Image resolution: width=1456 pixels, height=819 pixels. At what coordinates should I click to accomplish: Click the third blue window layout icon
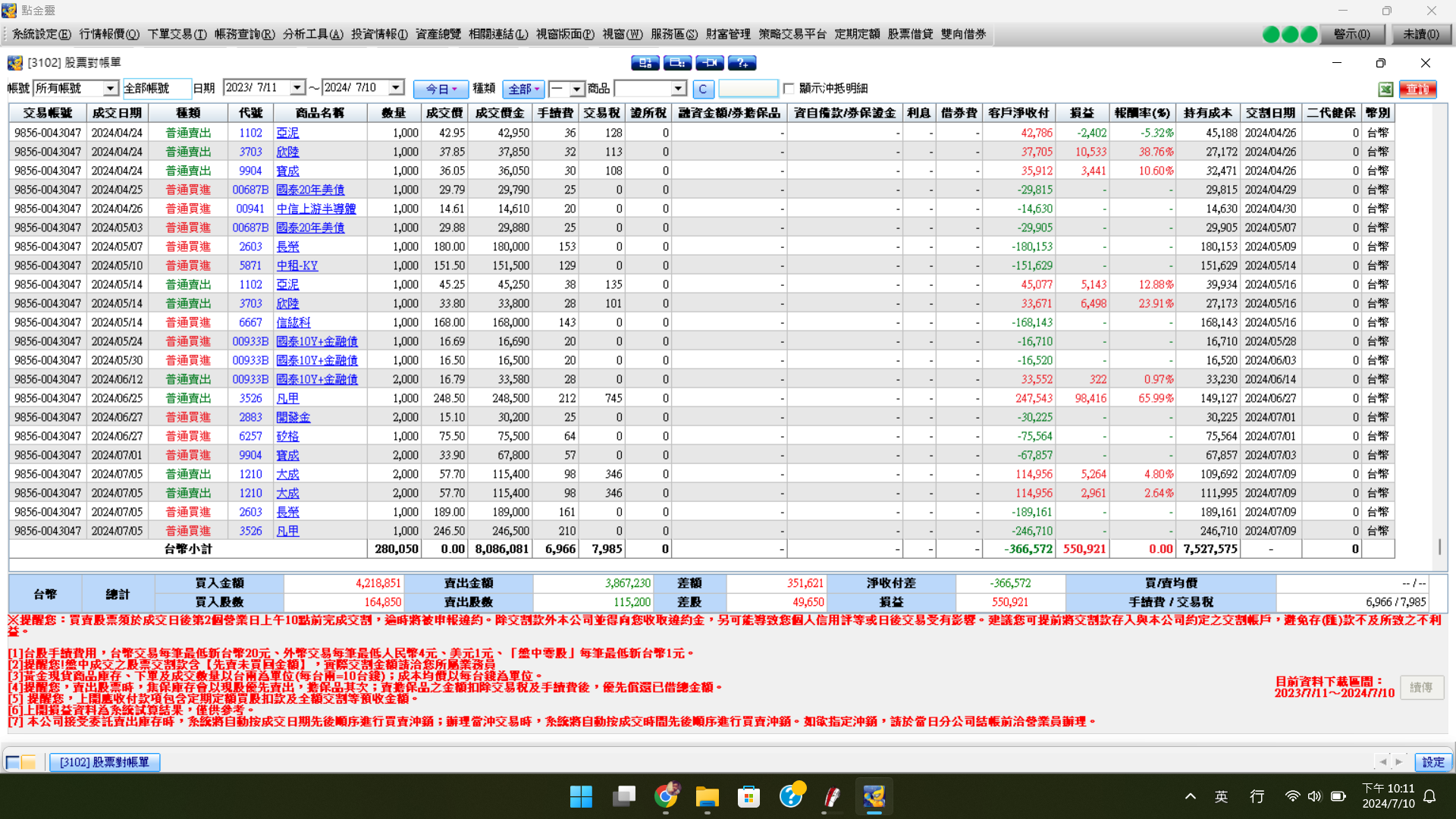710,63
